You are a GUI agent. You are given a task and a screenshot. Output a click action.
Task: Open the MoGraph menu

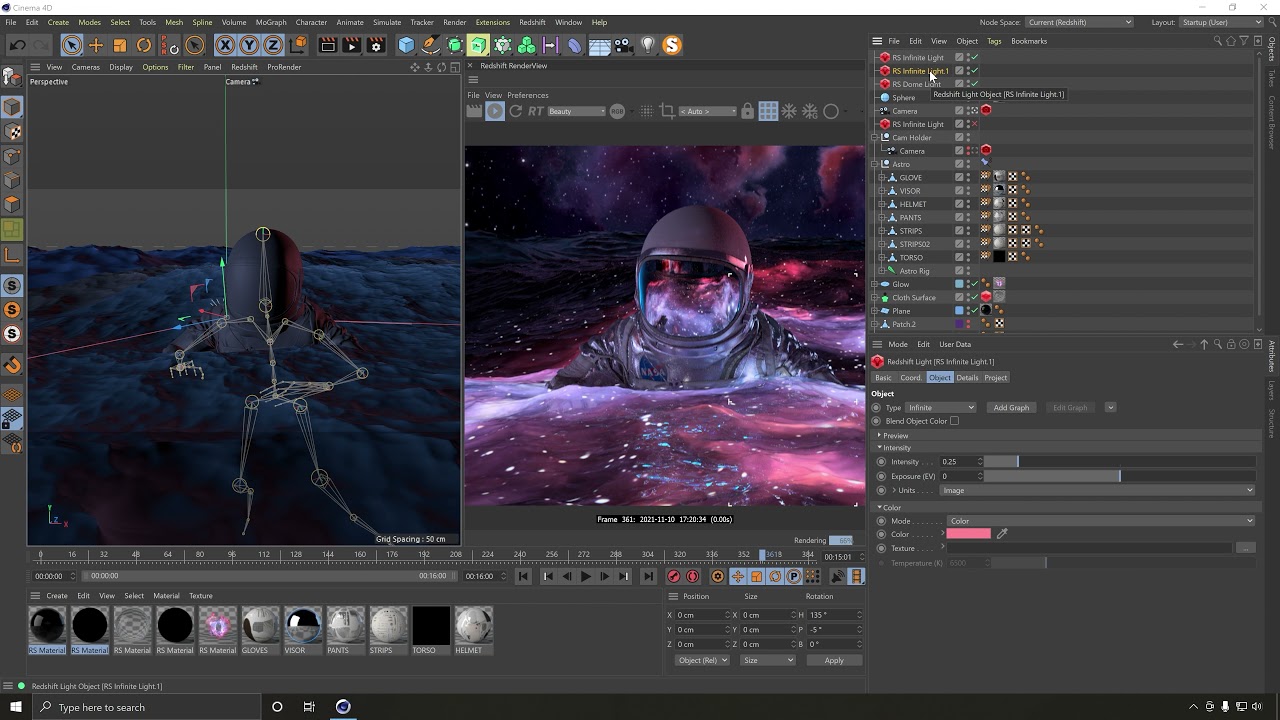coord(270,22)
